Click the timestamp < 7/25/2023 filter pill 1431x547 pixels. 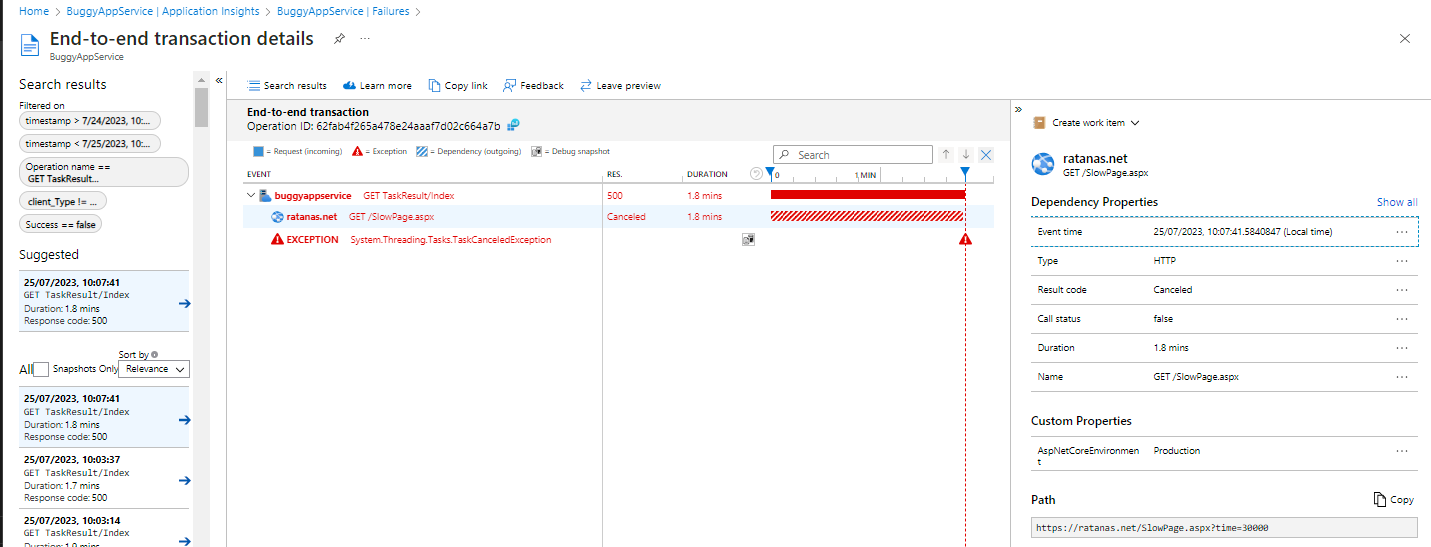[89, 143]
